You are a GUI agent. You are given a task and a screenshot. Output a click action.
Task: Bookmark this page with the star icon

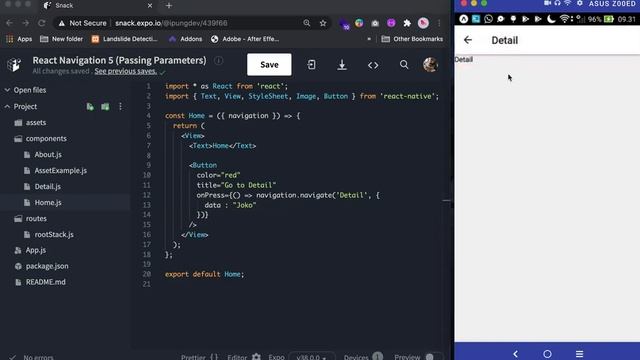click(x=323, y=23)
